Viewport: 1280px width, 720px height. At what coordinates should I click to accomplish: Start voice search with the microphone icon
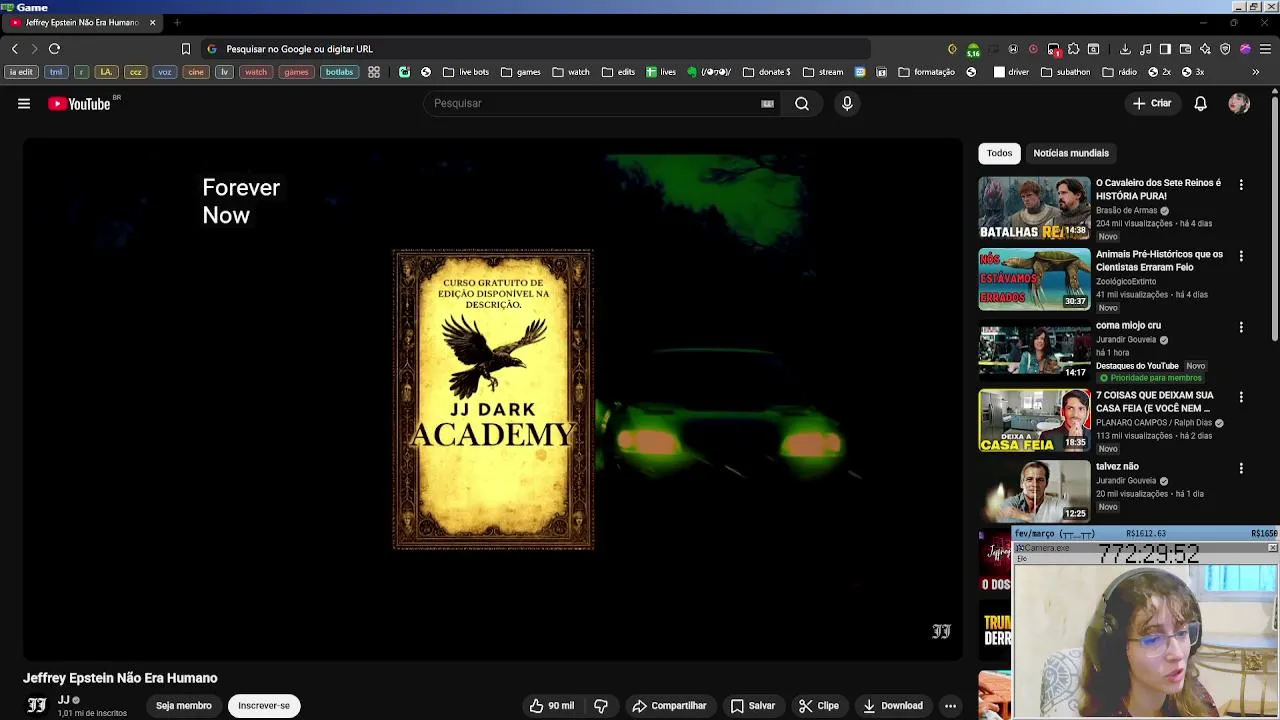(x=847, y=103)
